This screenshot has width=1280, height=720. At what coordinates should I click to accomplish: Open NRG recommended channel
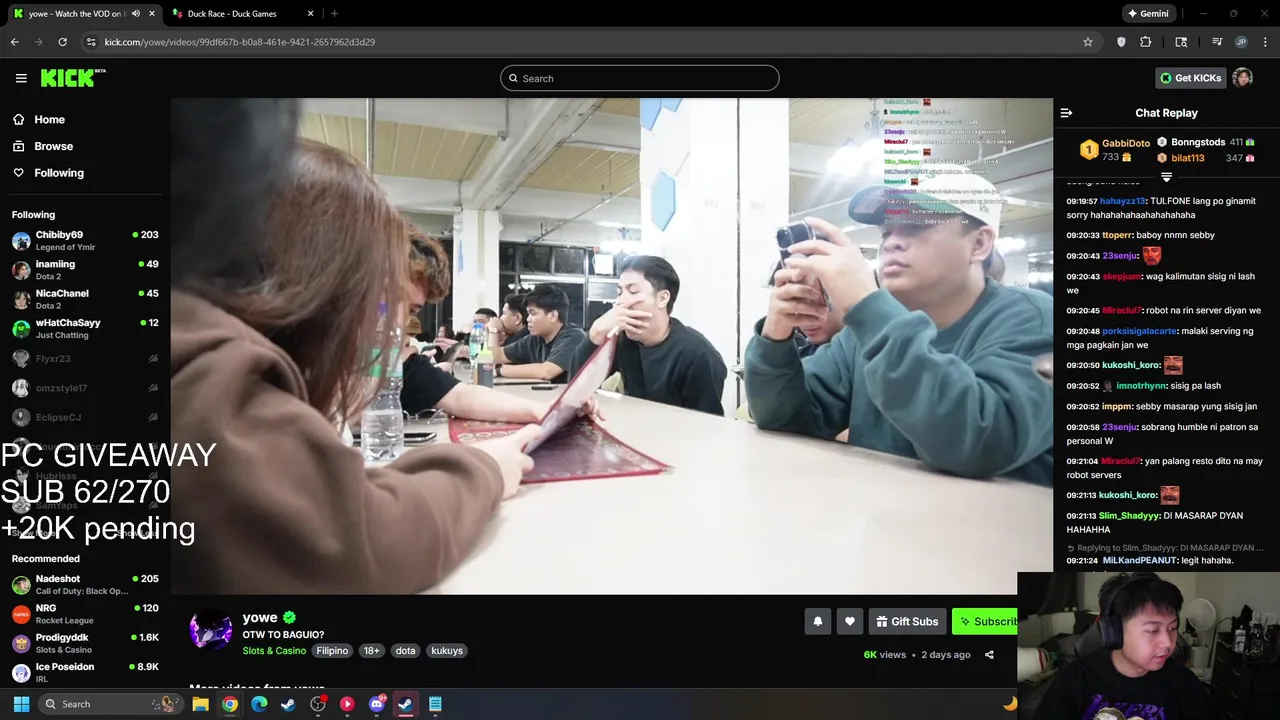pyautogui.click(x=85, y=614)
